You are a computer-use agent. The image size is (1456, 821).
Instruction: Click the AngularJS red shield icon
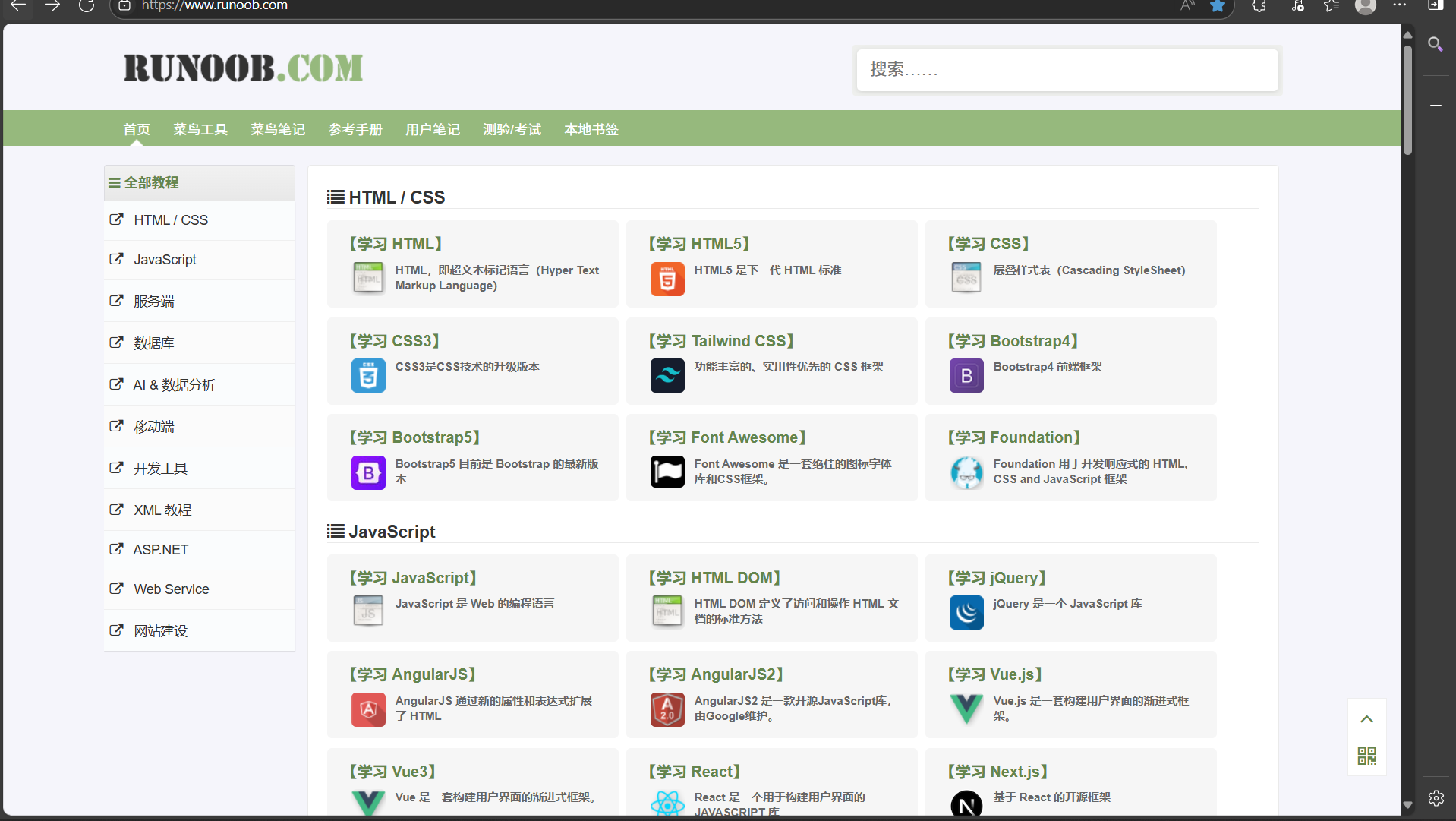(368, 709)
